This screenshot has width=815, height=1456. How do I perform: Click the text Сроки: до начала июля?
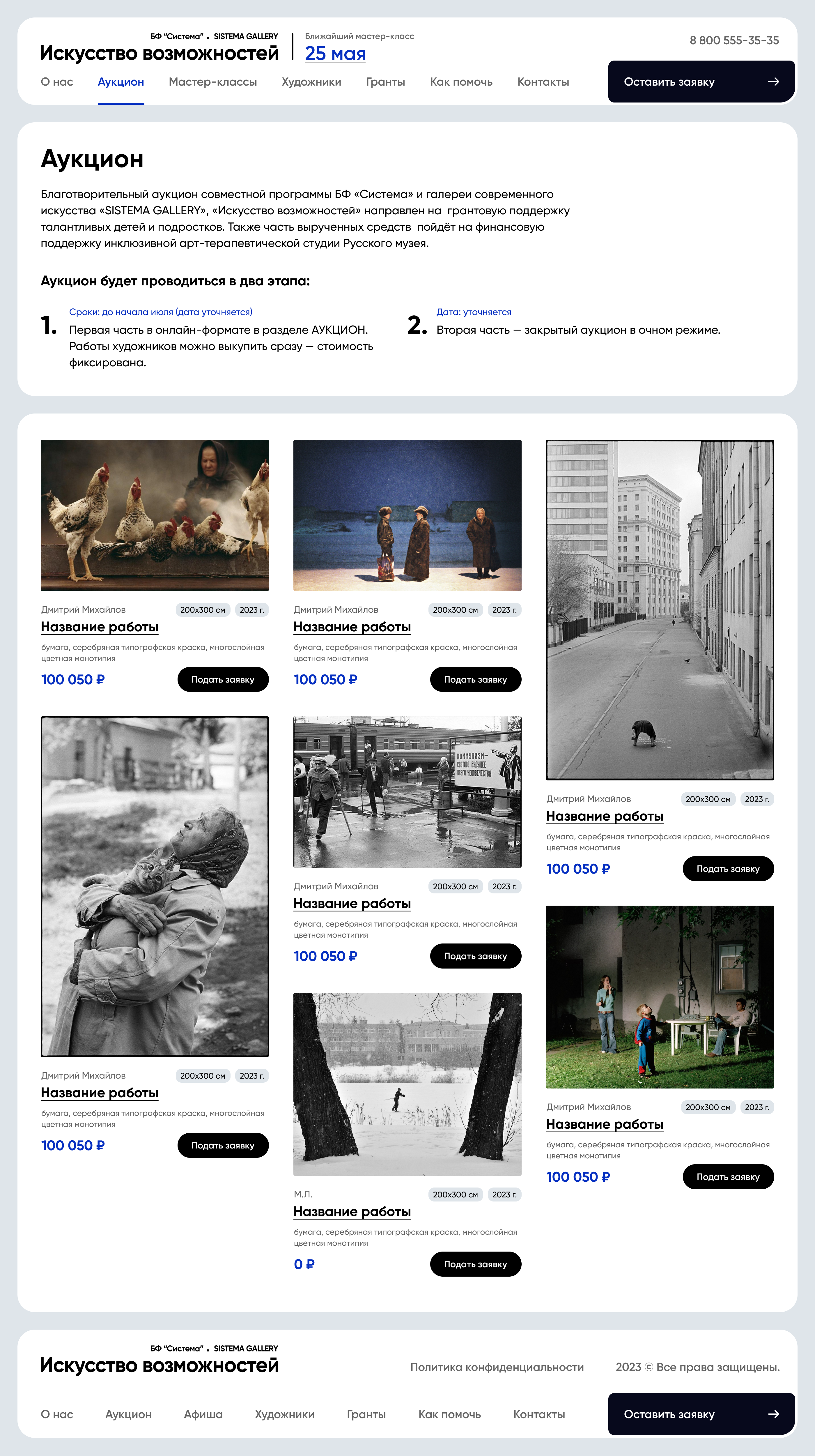160,312
